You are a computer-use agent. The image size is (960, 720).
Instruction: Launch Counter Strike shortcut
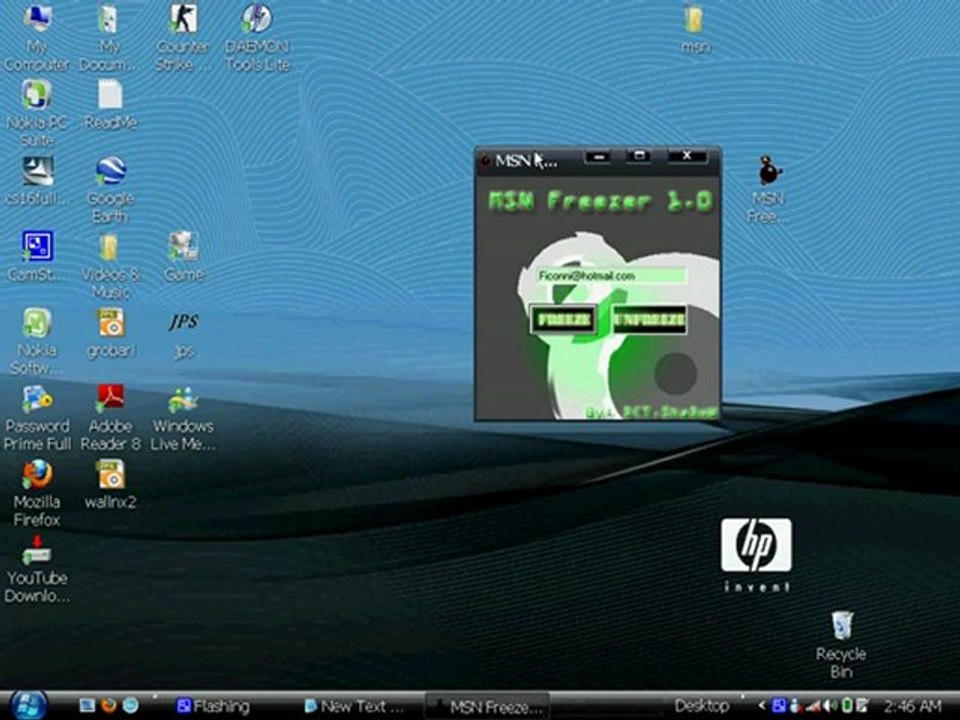point(182,37)
